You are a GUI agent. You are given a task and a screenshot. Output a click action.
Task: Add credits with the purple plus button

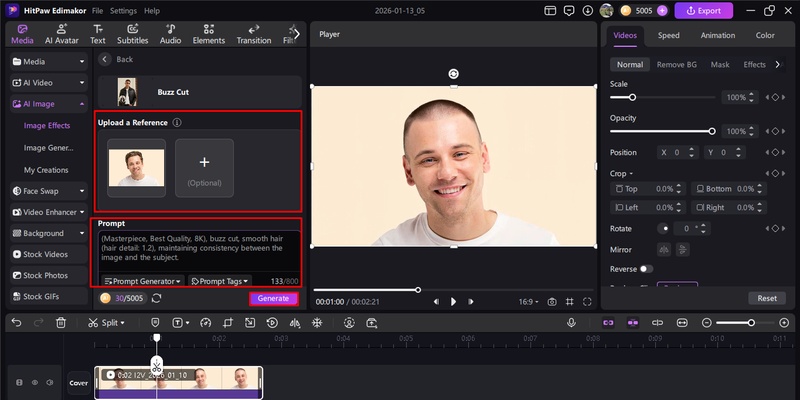coord(662,10)
